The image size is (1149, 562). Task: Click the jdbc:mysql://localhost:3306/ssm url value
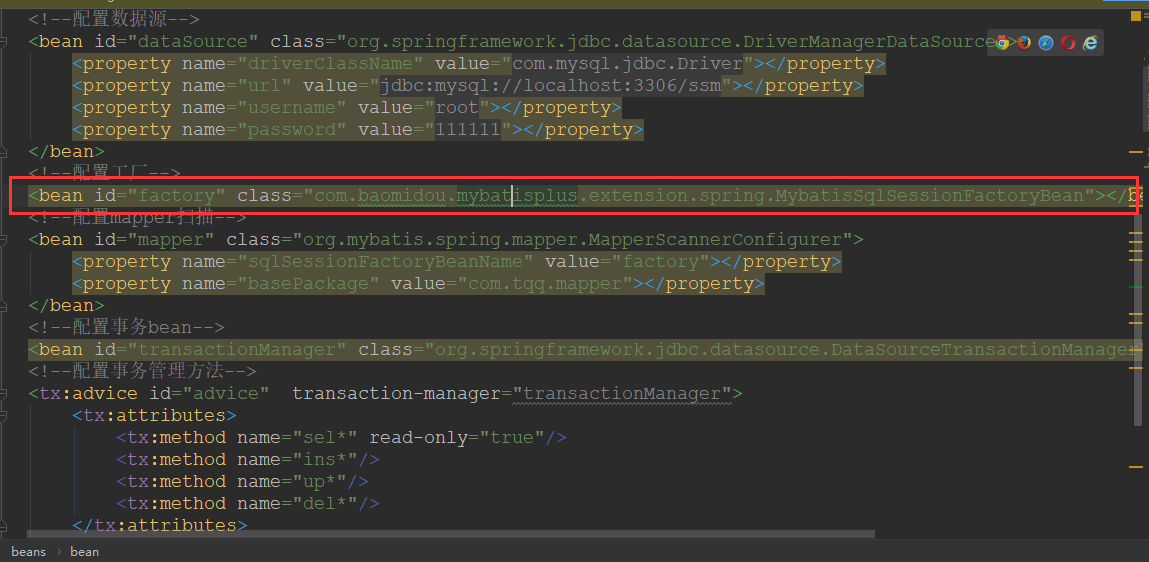(551, 86)
